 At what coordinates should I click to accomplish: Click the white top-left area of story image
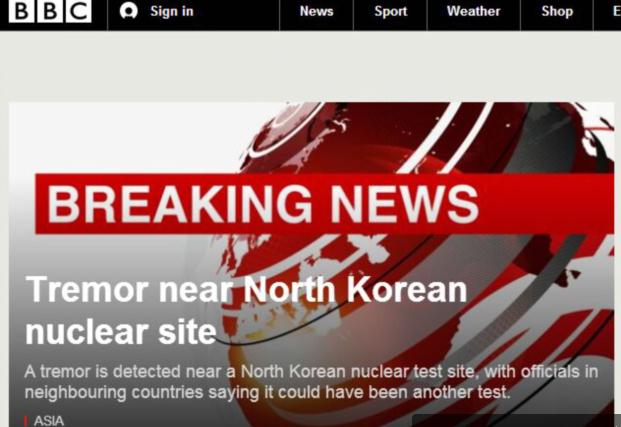tap(119, 137)
